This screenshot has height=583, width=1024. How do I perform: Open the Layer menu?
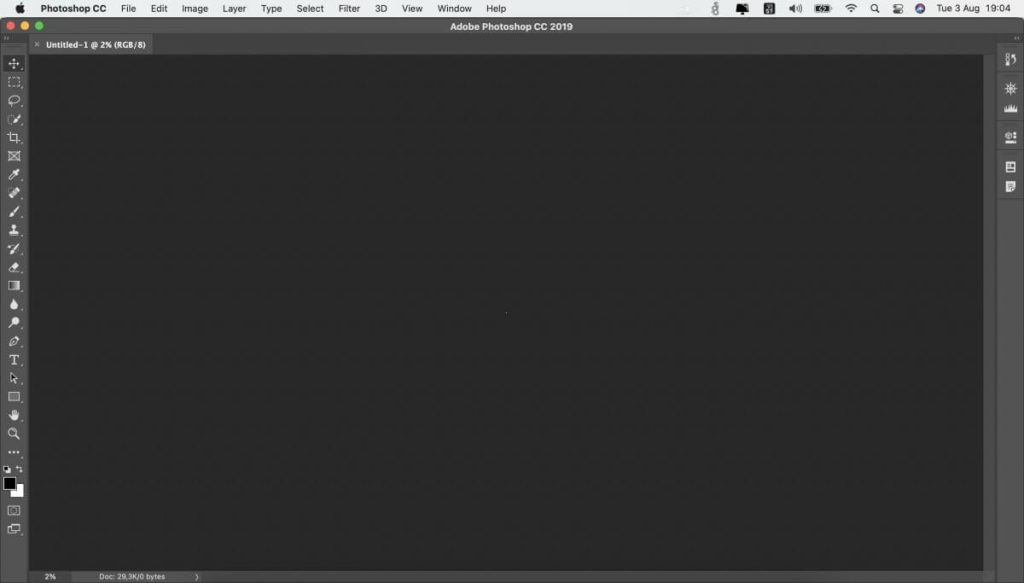point(234,8)
